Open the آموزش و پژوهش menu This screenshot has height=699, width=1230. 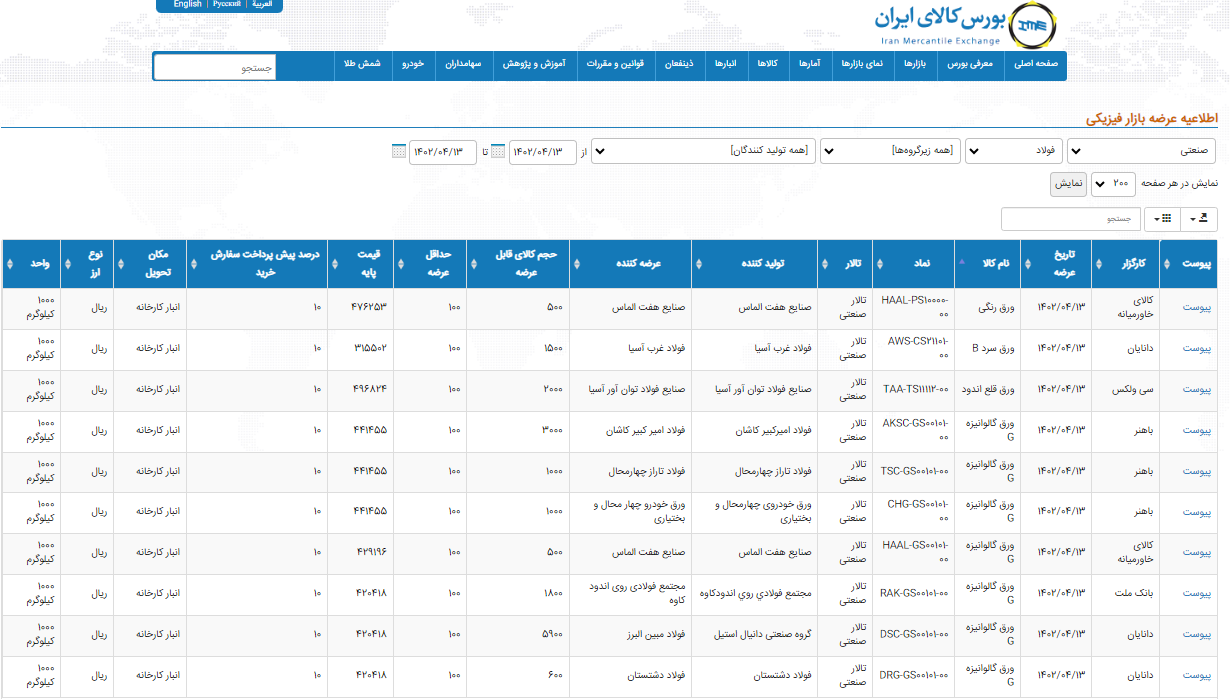pyautogui.click(x=533, y=65)
